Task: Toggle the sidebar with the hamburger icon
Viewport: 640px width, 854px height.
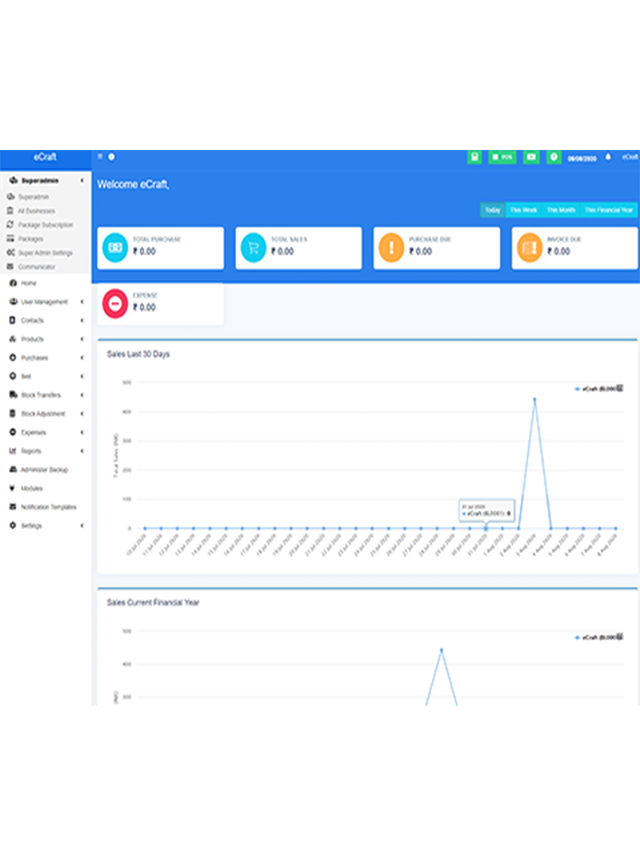Action: pos(100,157)
